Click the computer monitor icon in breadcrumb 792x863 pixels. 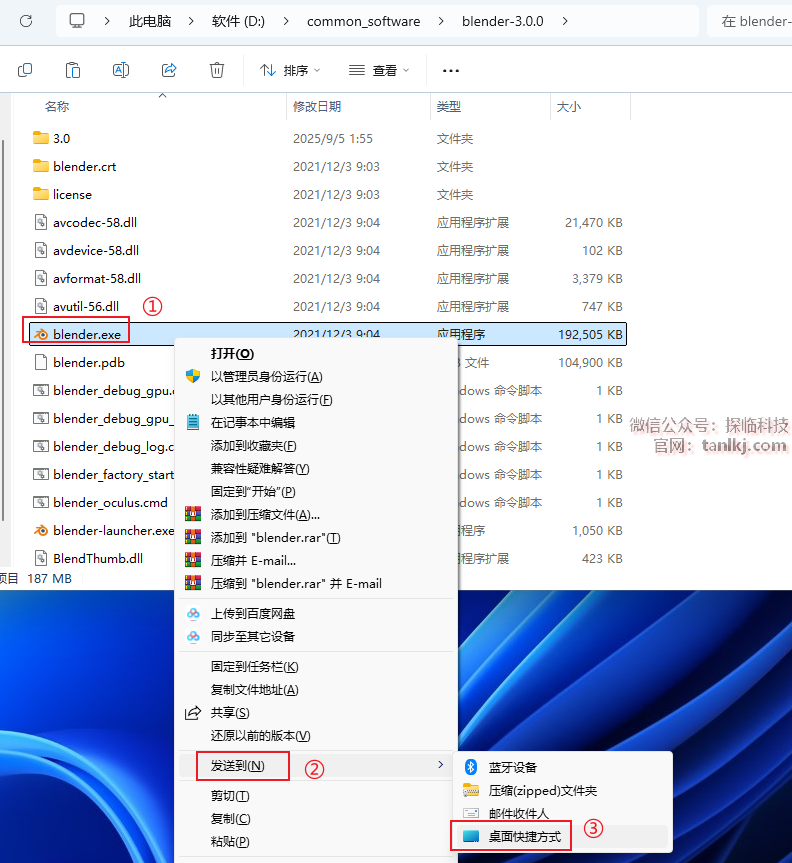click(x=77, y=21)
